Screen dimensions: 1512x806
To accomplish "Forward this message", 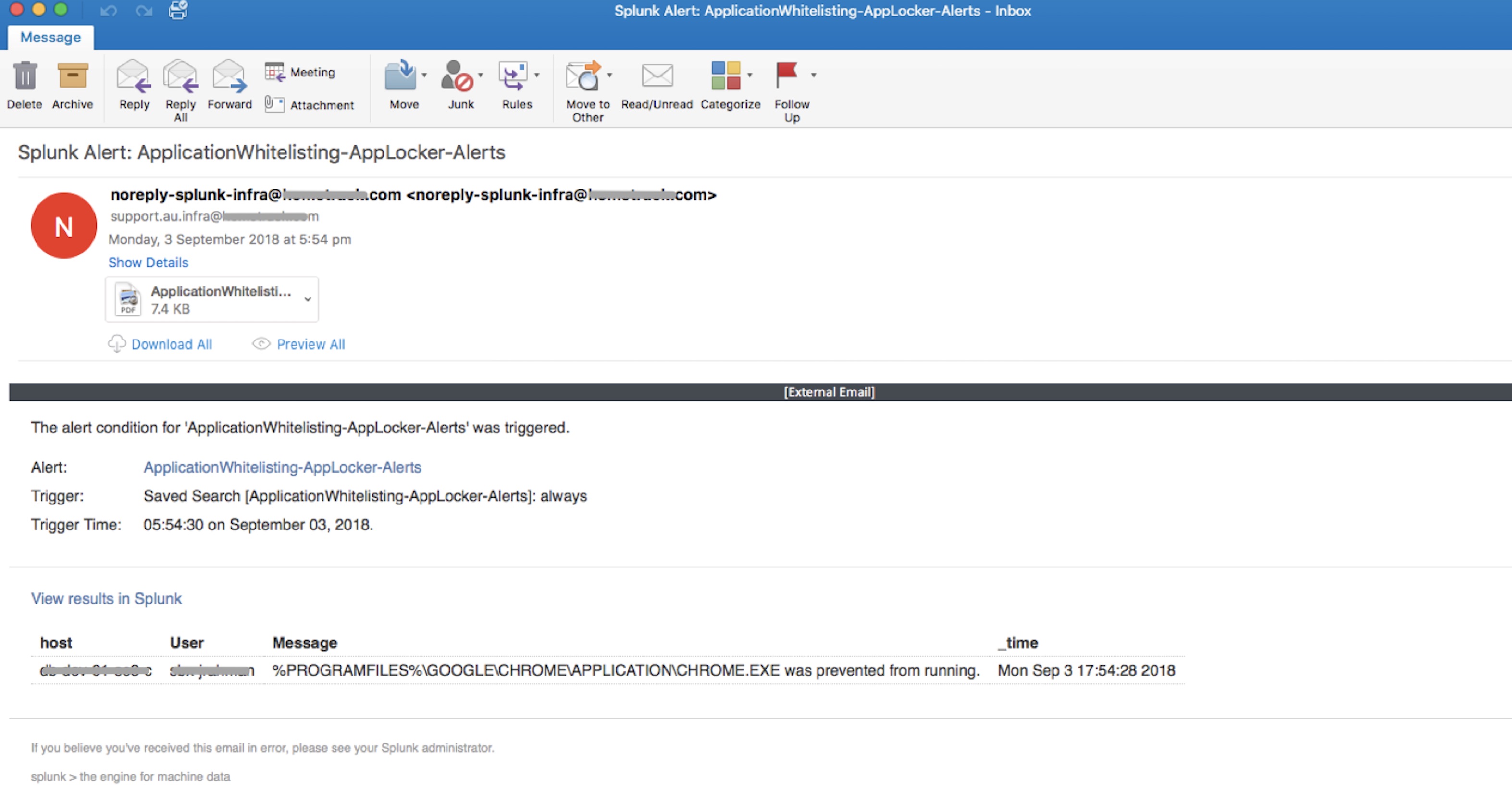I will 230,85.
